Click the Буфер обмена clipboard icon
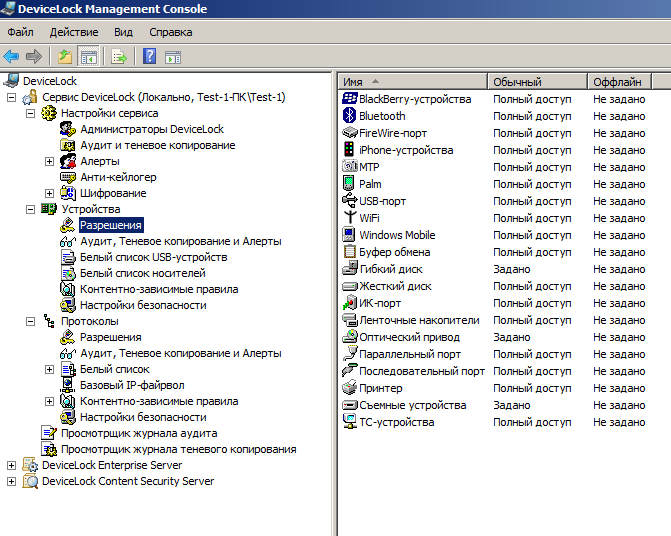Image resolution: width=671 pixels, height=536 pixels. [350, 251]
